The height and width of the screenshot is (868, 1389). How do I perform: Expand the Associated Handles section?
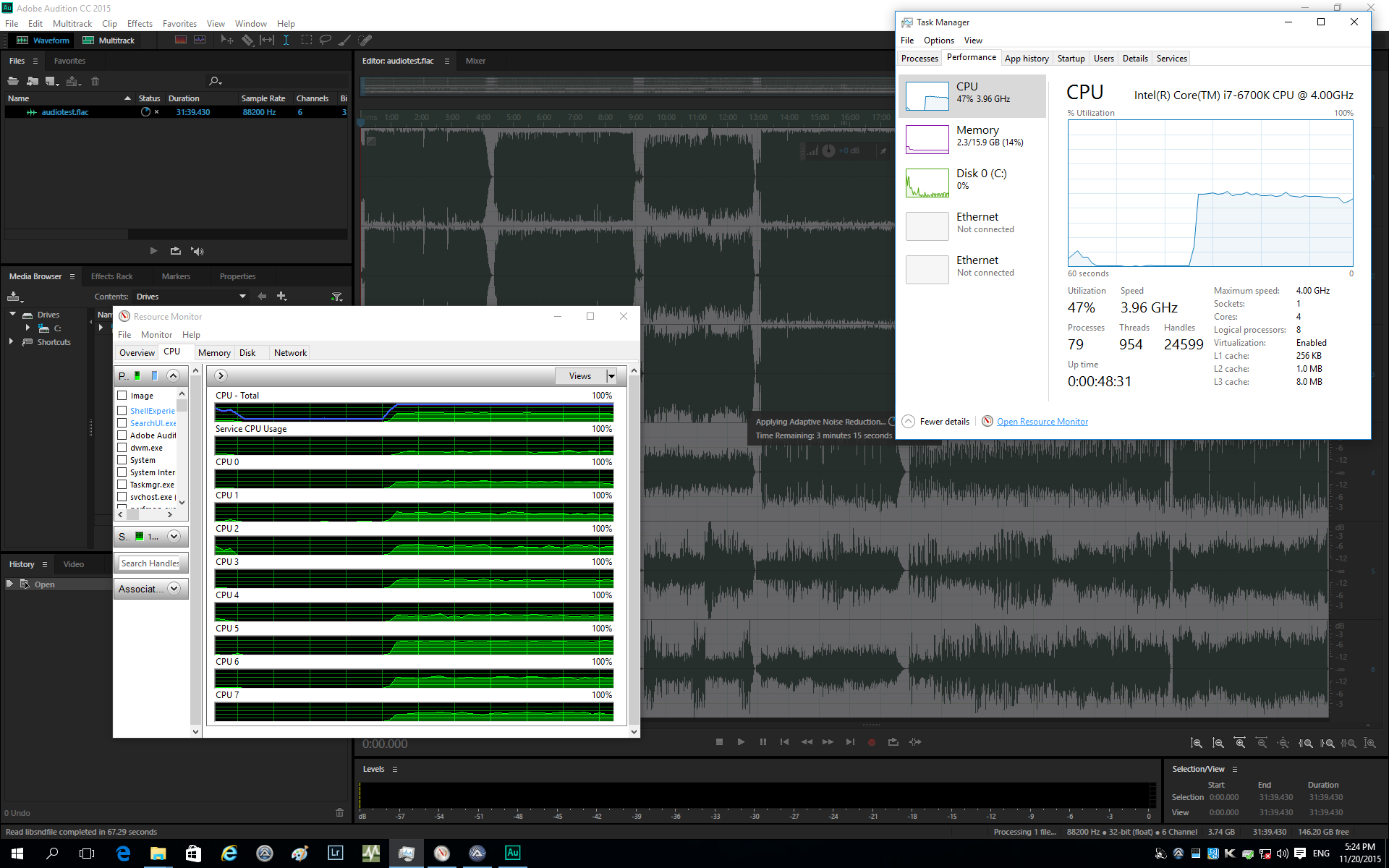[x=174, y=589]
